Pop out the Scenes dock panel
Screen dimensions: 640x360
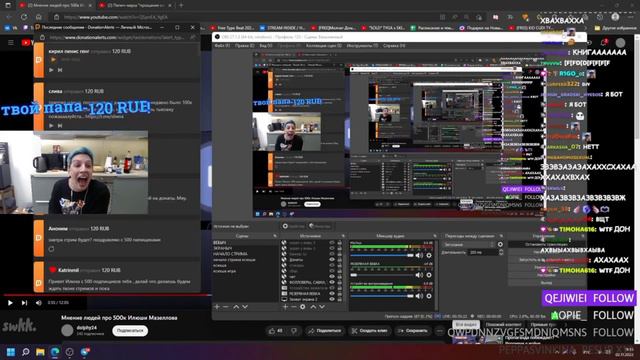pos(275,236)
